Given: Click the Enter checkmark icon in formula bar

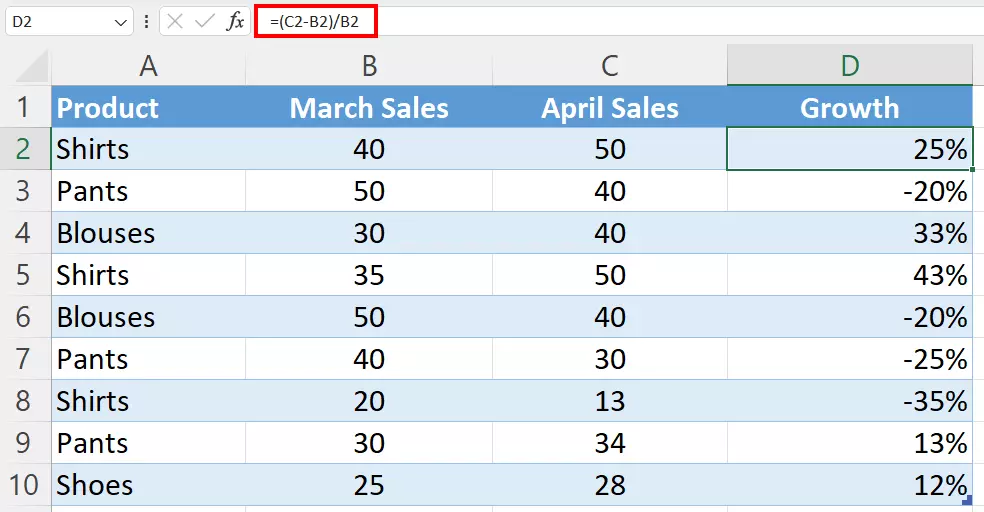Looking at the screenshot, I should point(205,22).
